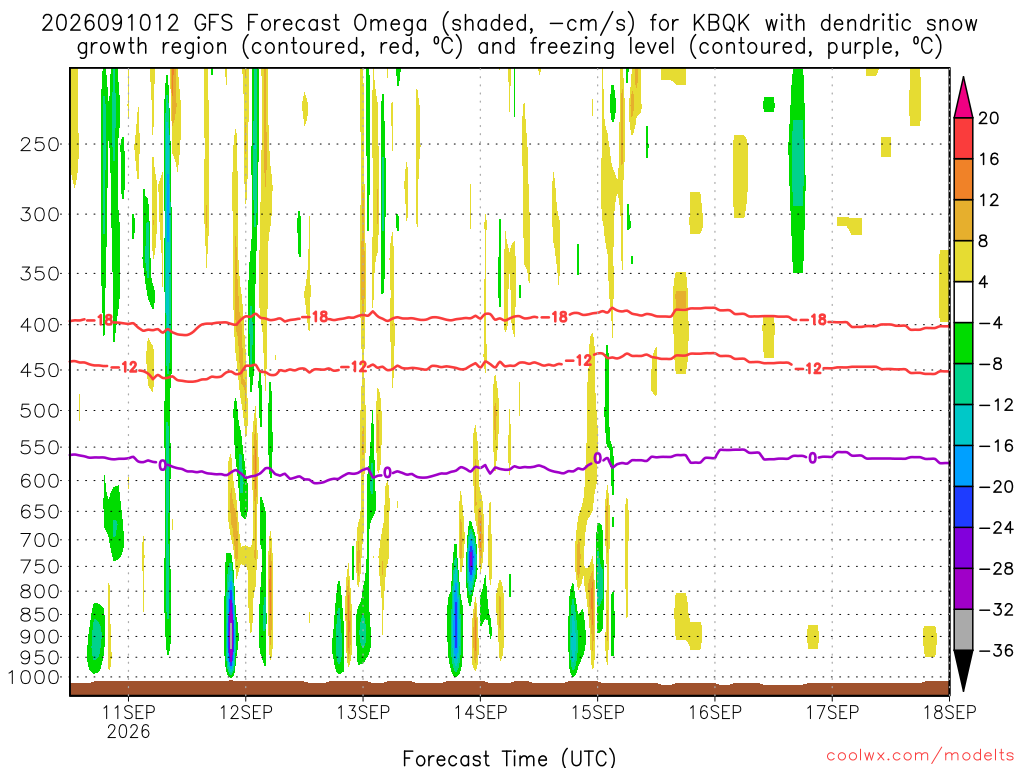
Task: Click the red -18 contour label near 13SEP
Action: 318,317
